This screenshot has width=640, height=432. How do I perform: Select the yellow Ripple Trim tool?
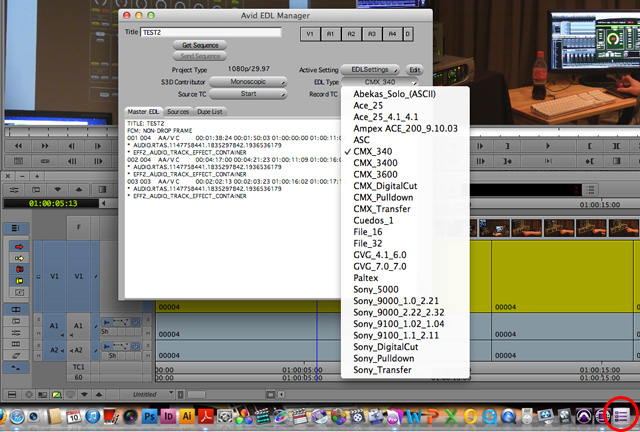coord(19,281)
